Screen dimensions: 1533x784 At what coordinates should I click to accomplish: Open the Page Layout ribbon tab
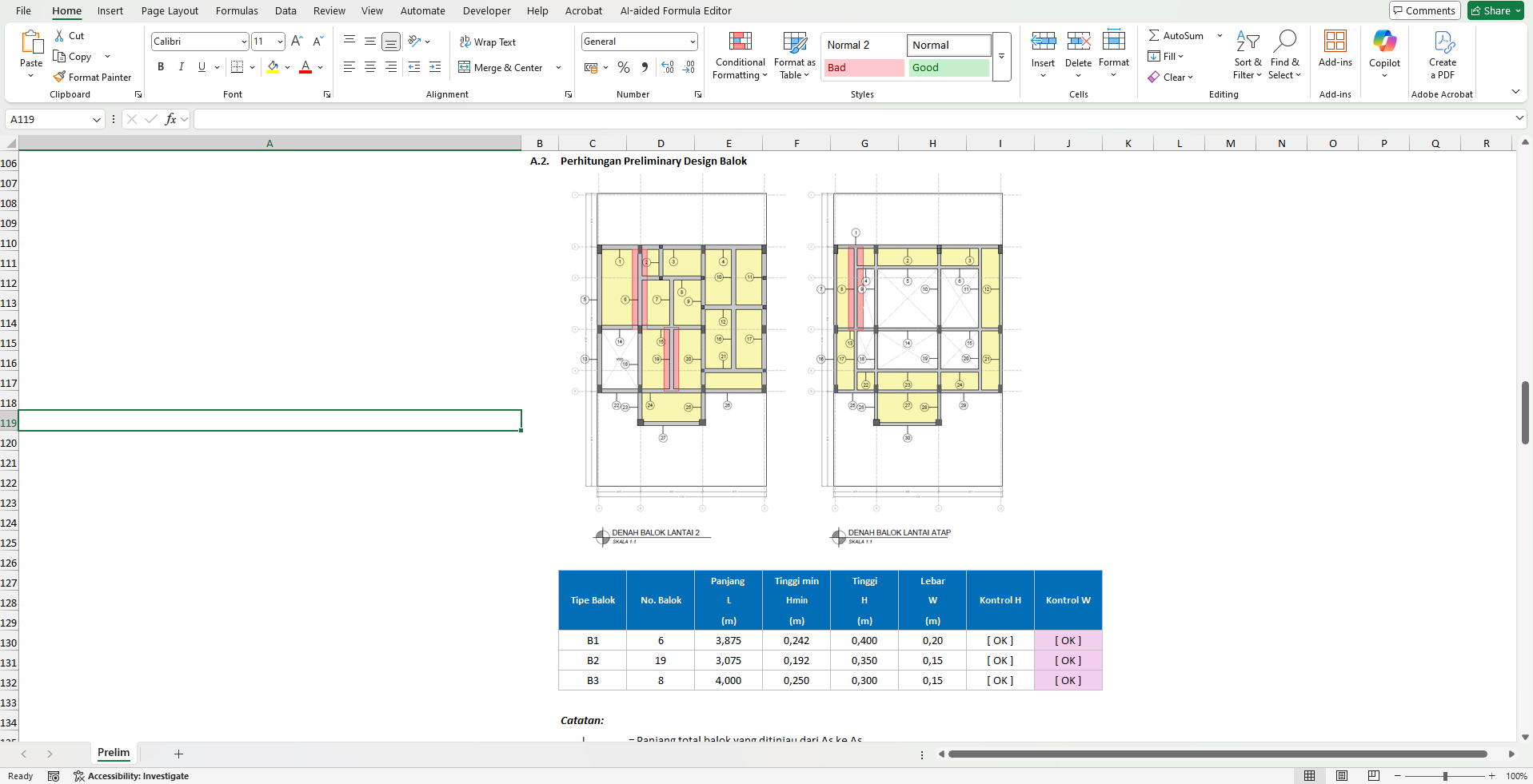(170, 11)
